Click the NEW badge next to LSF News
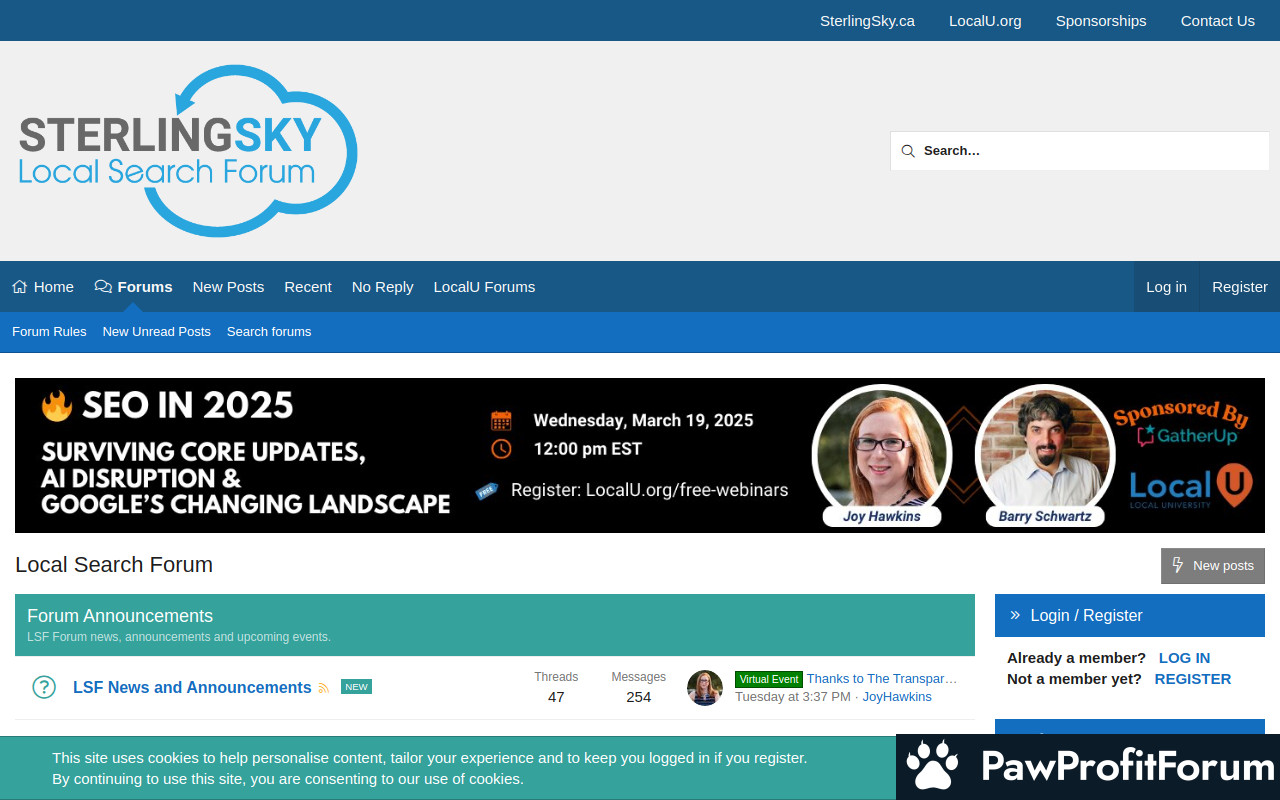The image size is (1280, 800). coord(356,687)
